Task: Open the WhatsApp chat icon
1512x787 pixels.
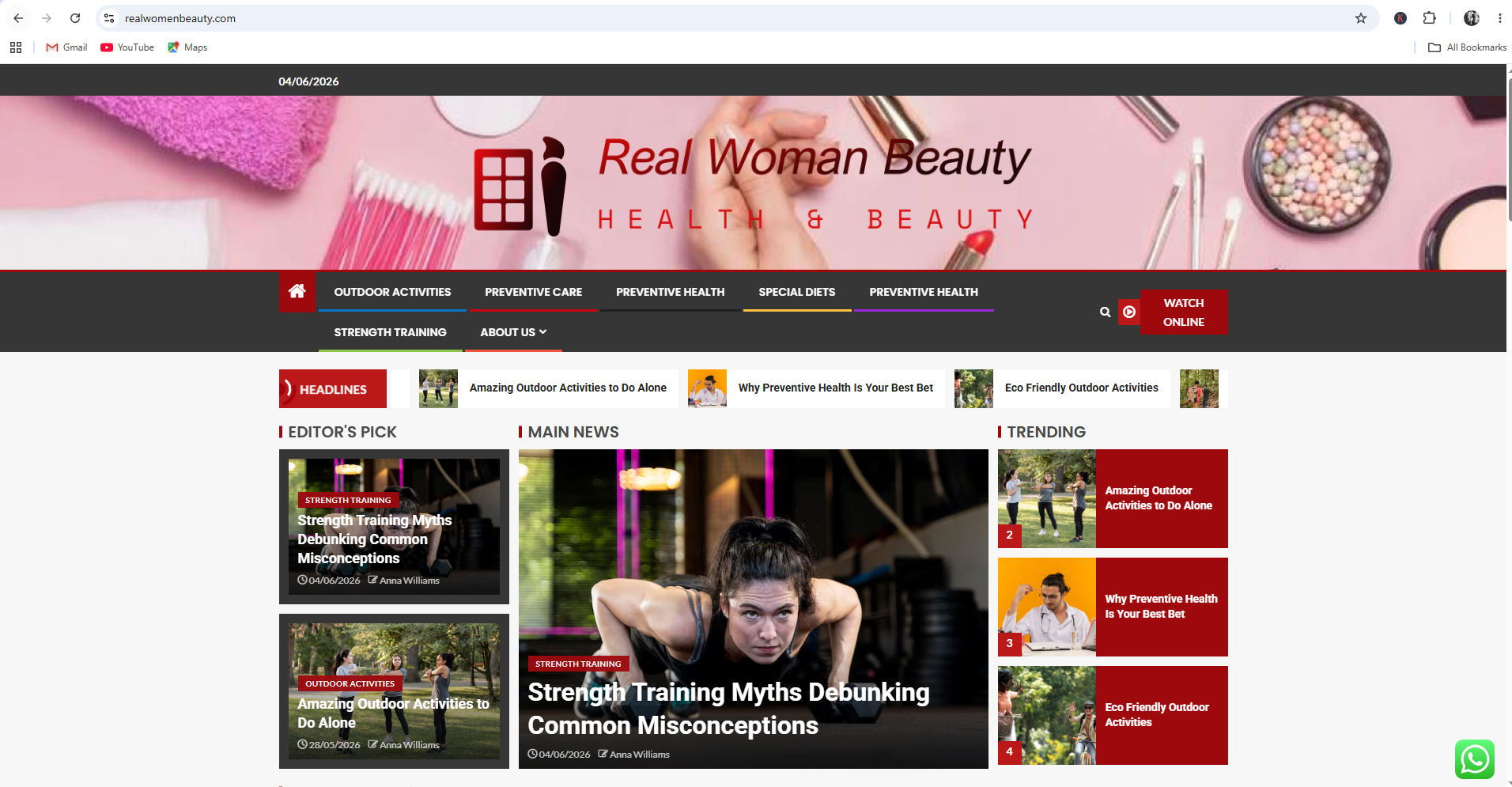Action: tap(1475, 759)
